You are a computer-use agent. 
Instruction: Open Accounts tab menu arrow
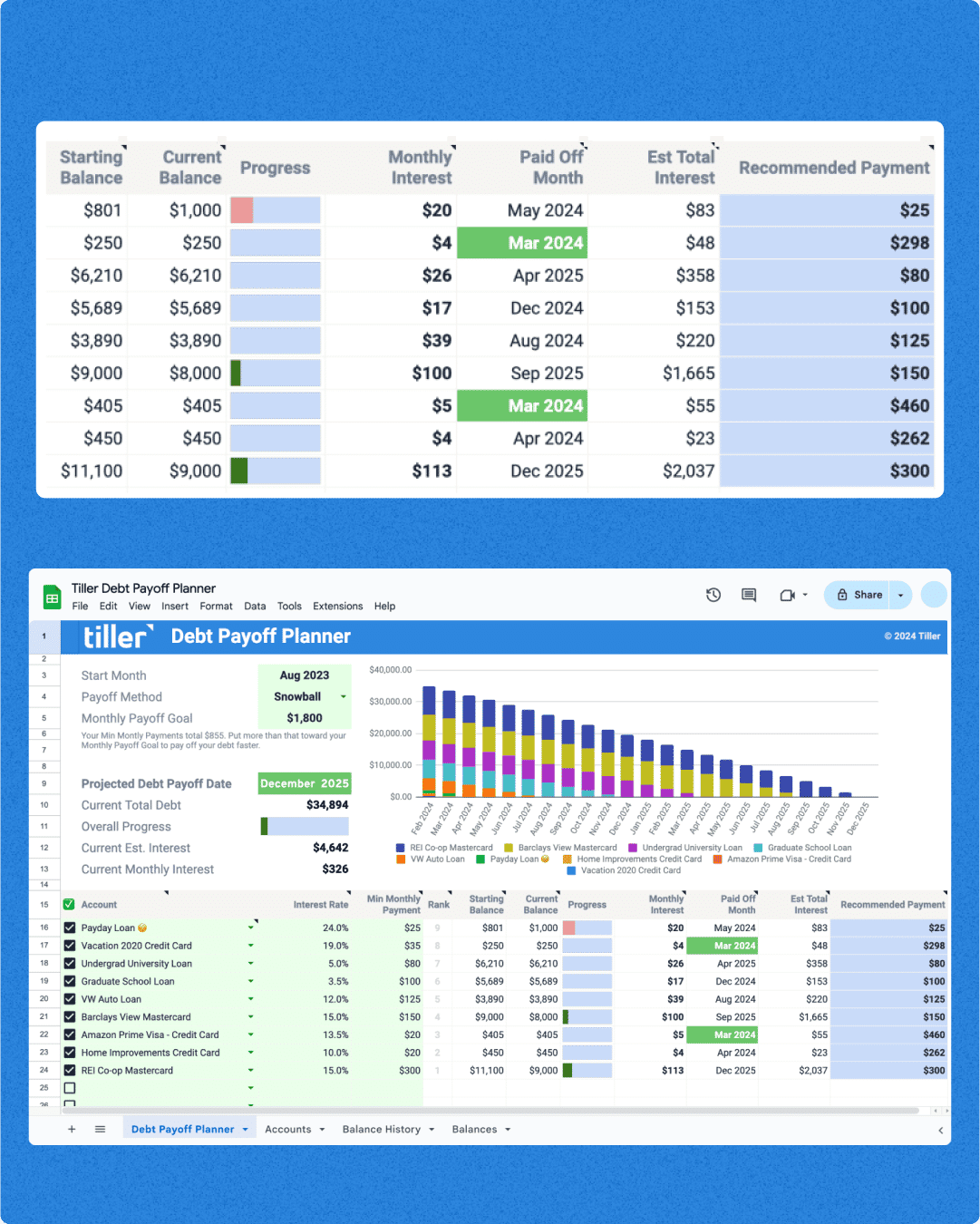tap(322, 1130)
